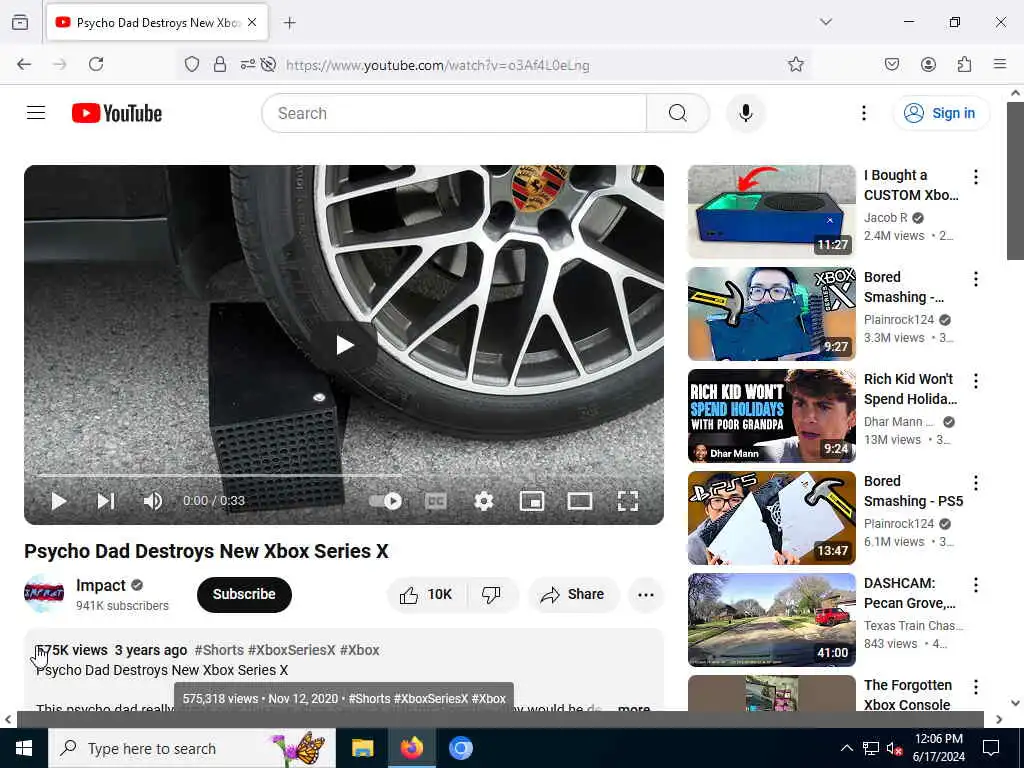The height and width of the screenshot is (768, 1024).
Task: Select the 'Psycho Dad Destroys New Xbox' tab
Action: pyautogui.click(x=157, y=23)
